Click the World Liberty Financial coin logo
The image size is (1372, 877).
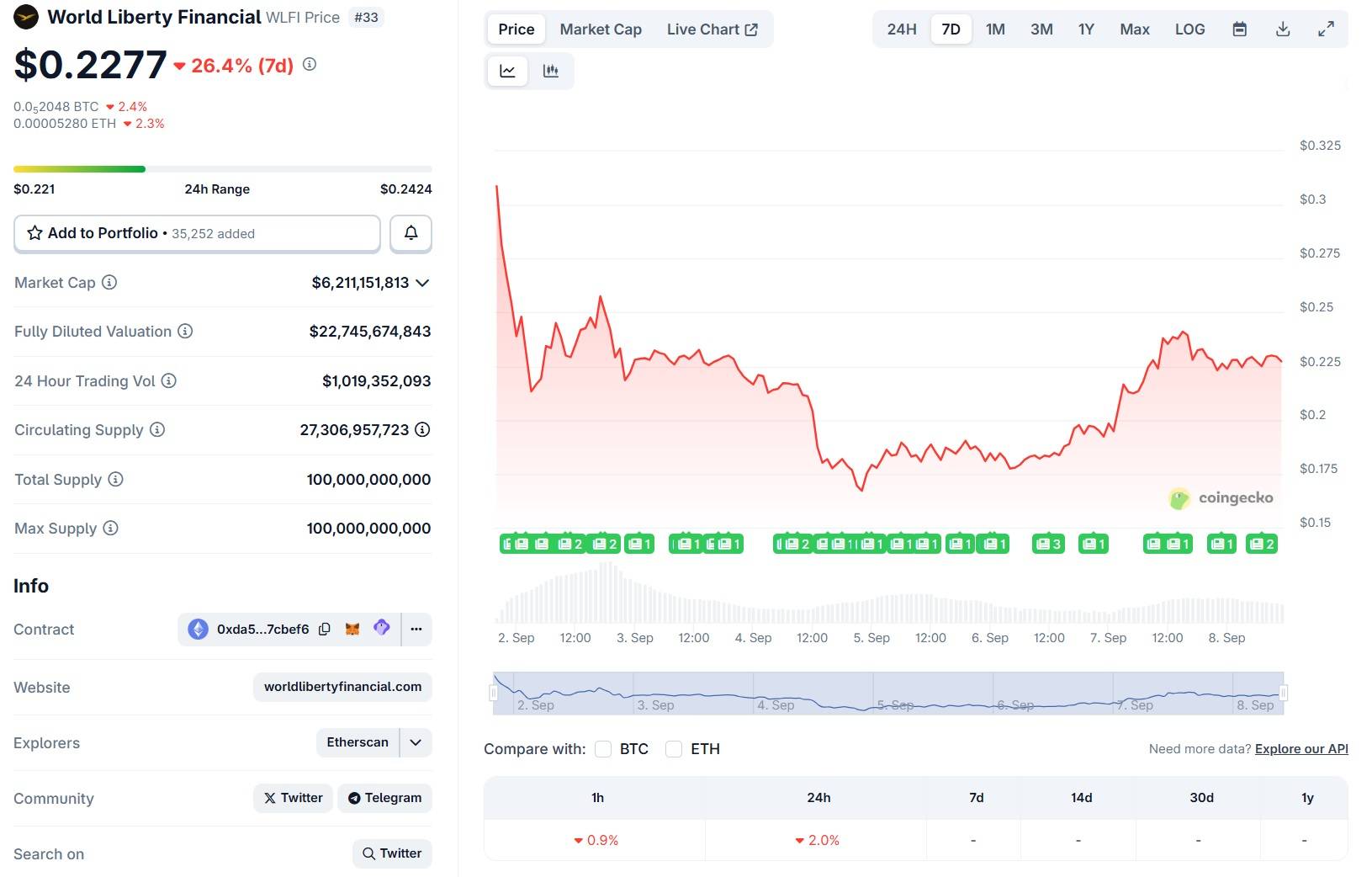[x=26, y=17]
